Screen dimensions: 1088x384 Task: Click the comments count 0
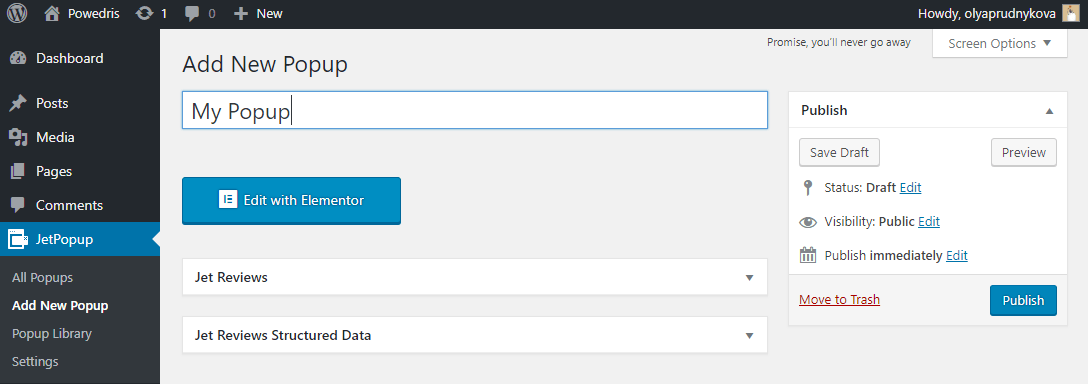[x=212, y=14]
